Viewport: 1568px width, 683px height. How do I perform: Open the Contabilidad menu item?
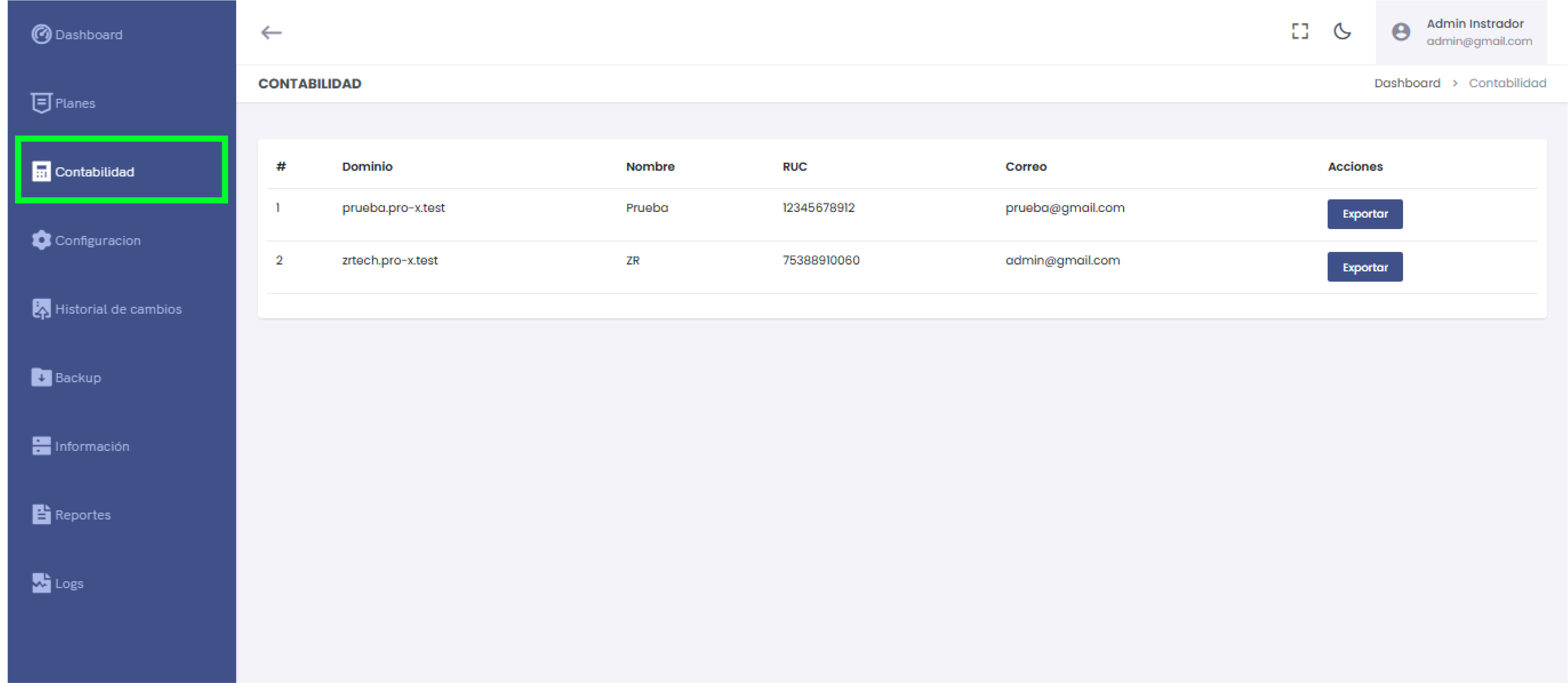(x=94, y=172)
